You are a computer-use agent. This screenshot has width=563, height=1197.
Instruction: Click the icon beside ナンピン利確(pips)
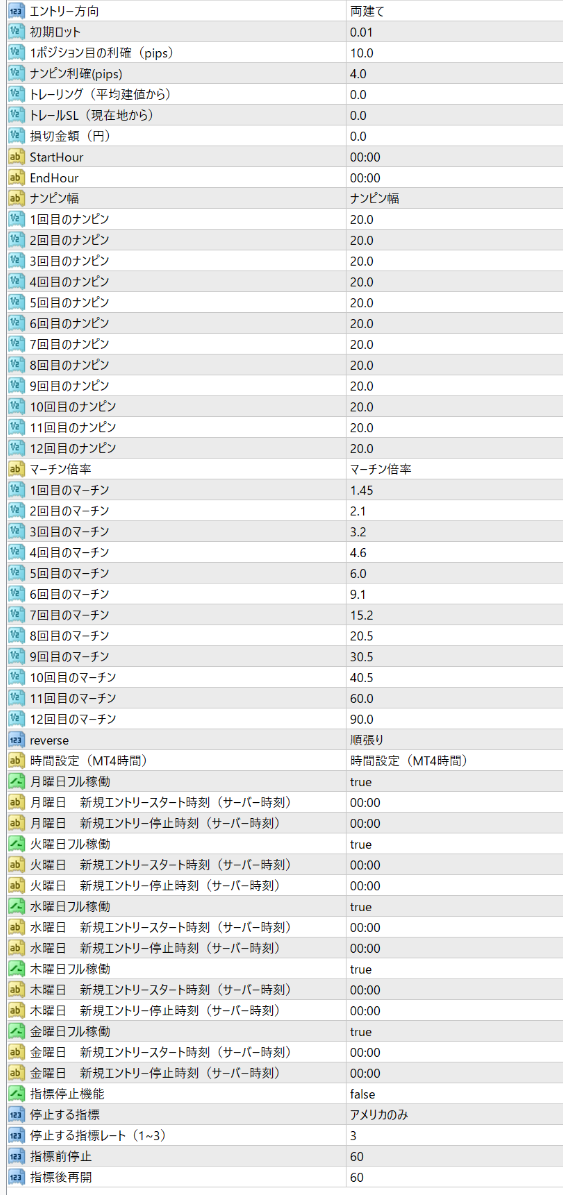[17, 74]
